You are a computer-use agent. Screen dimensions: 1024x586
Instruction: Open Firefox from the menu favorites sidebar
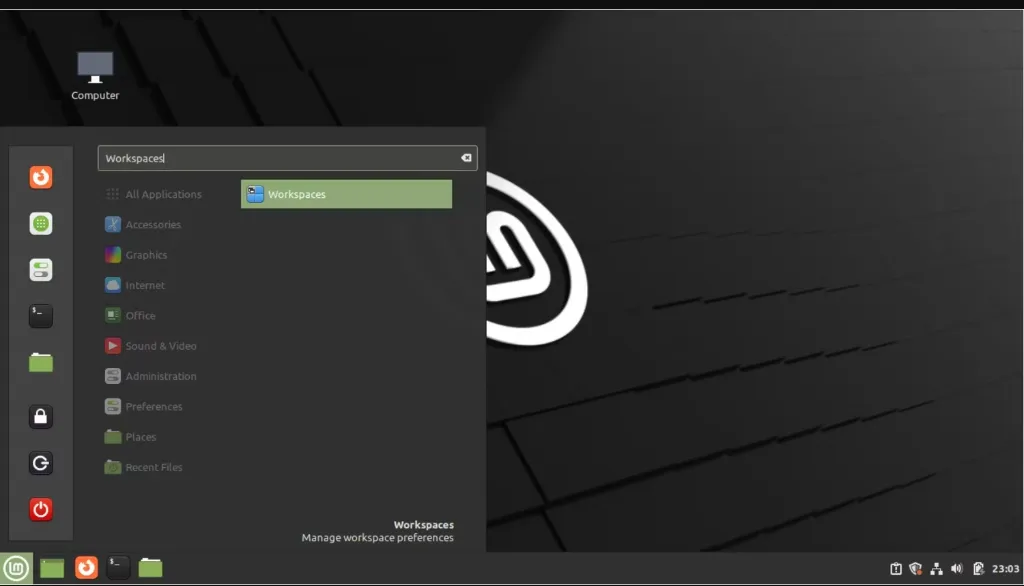[40, 177]
